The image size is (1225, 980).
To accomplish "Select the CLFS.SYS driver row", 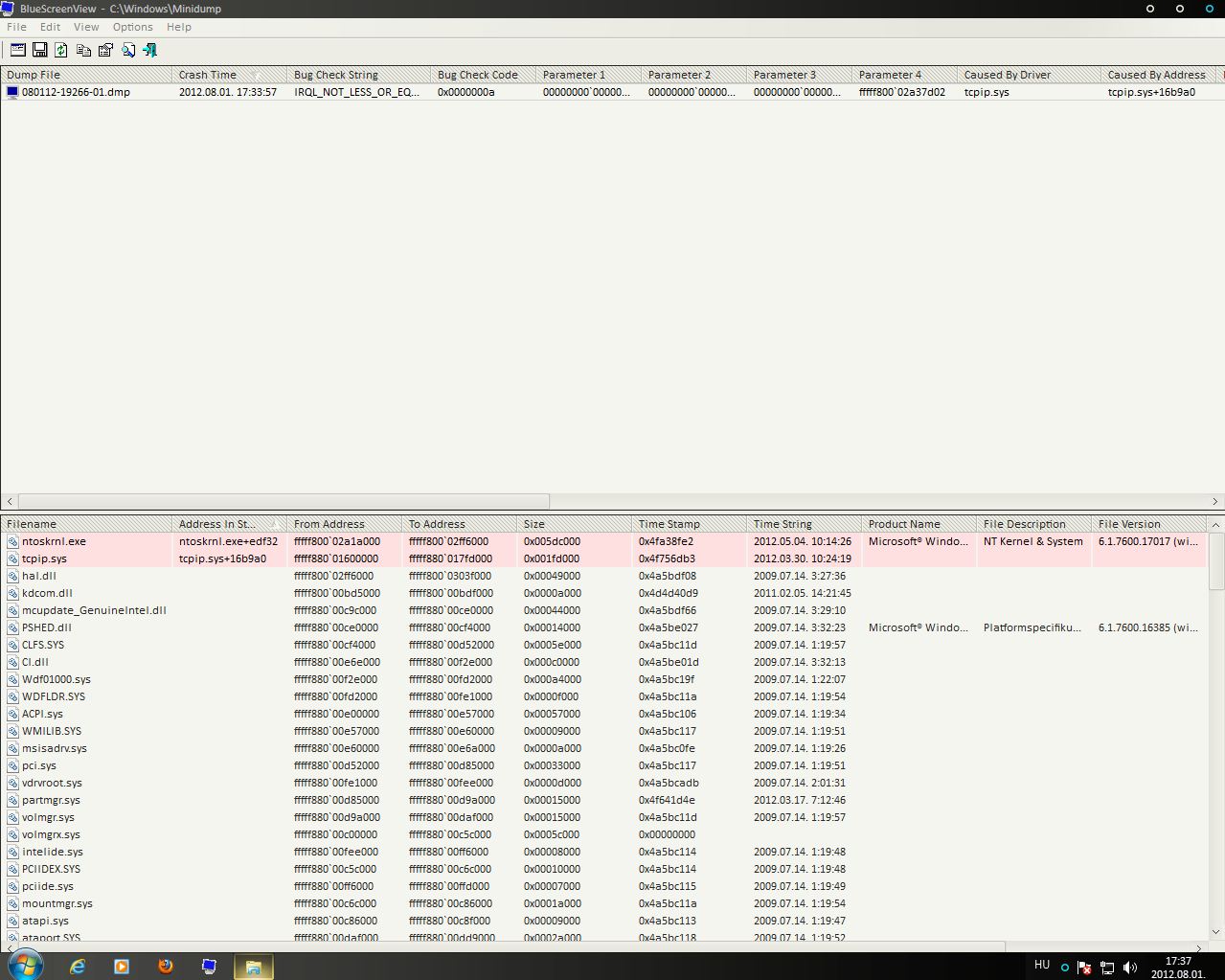I will [603, 645].
